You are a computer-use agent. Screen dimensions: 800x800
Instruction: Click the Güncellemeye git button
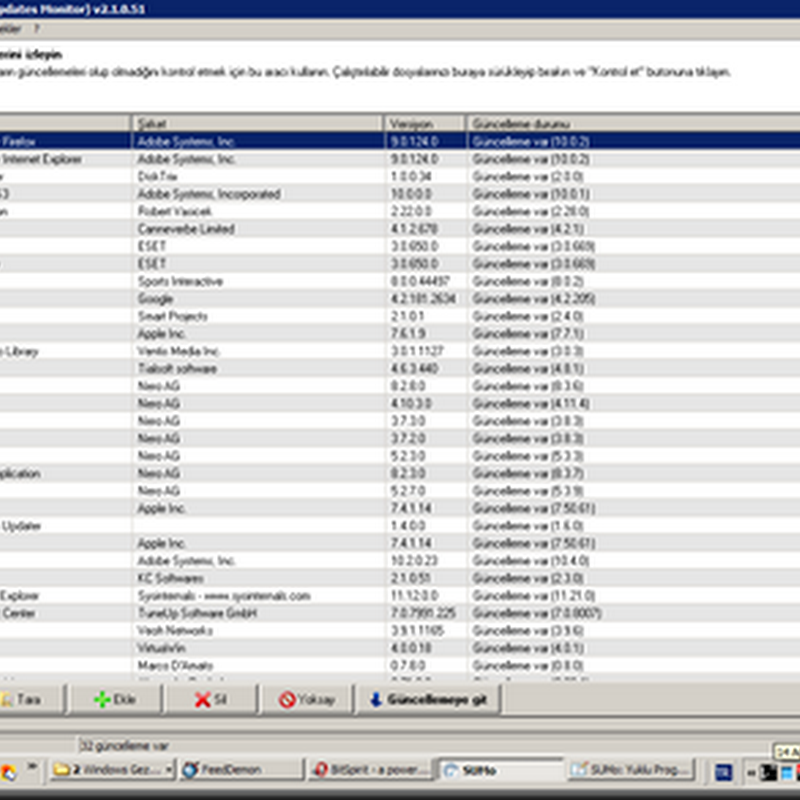pyautogui.click(x=428, y=699)
